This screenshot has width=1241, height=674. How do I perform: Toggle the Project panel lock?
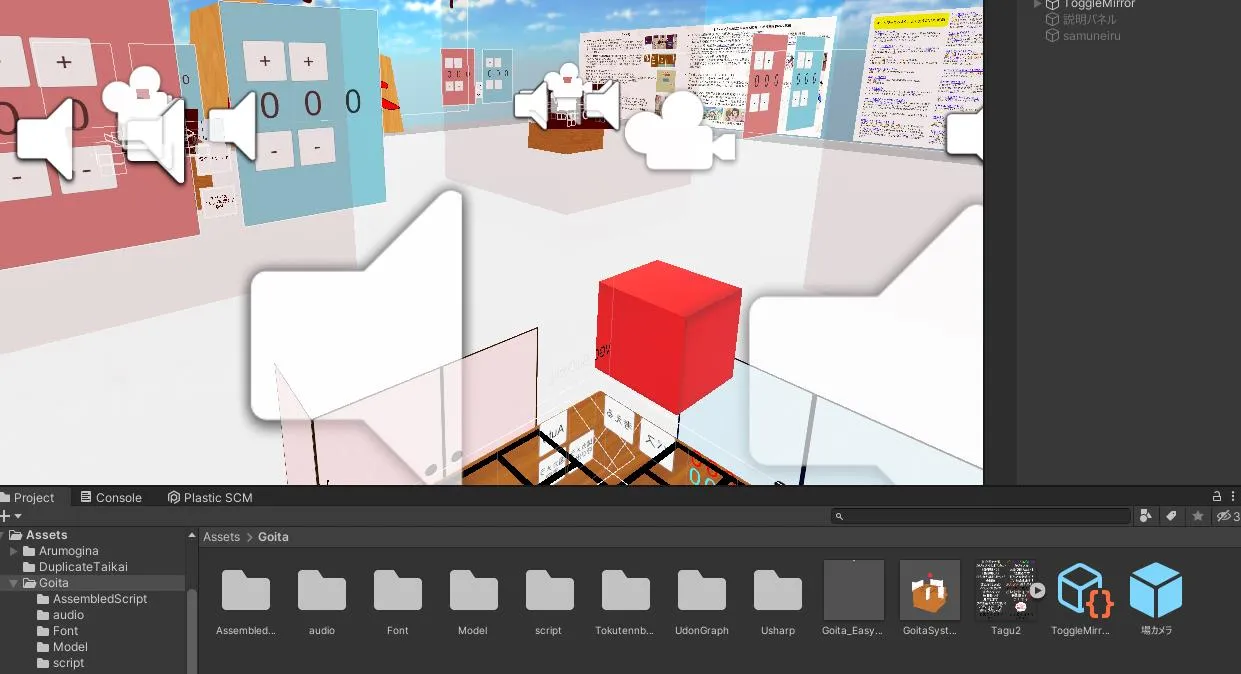tap(1217, 496)
